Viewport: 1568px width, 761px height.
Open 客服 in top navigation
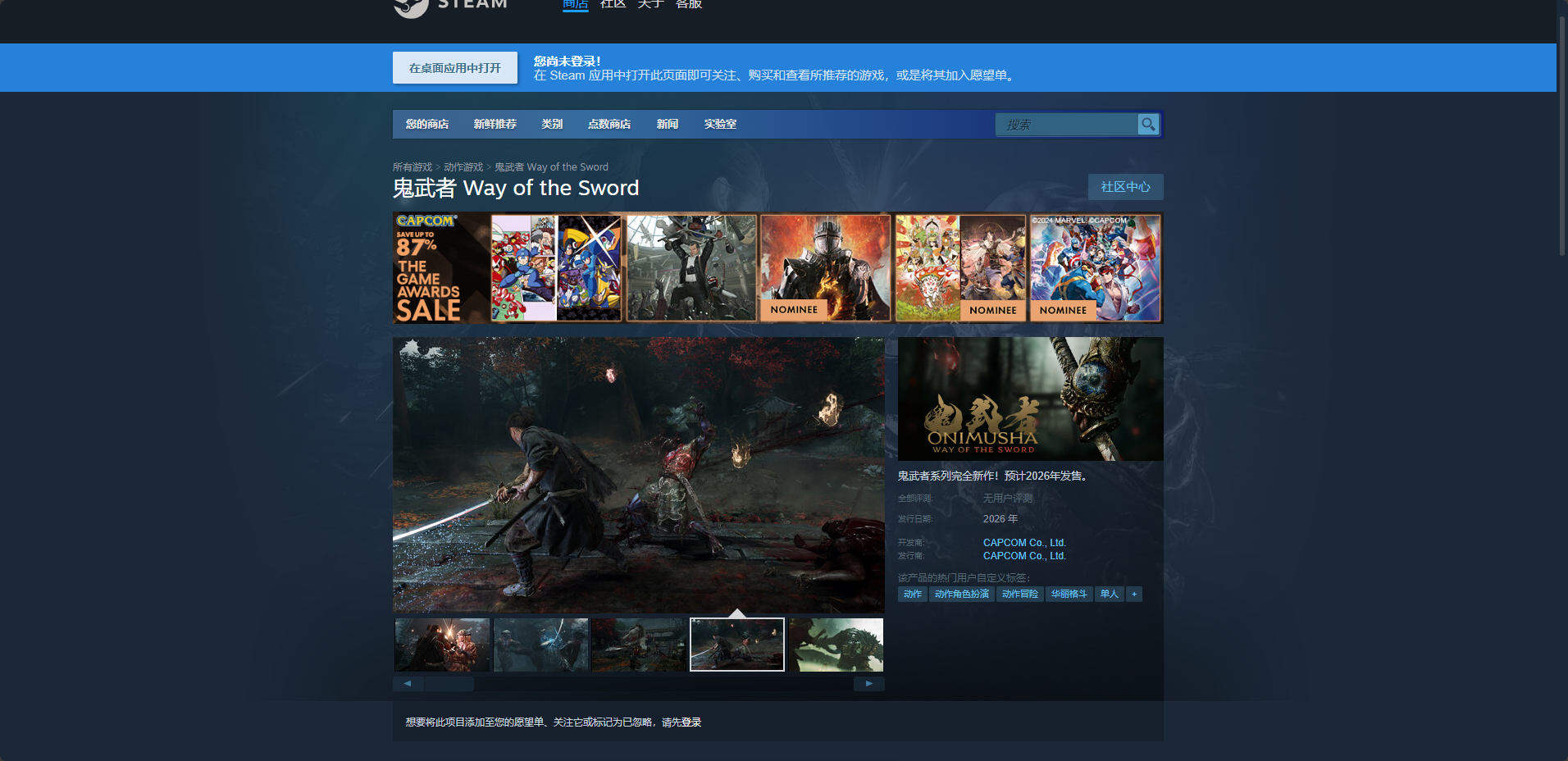click(x=688, y=4)
